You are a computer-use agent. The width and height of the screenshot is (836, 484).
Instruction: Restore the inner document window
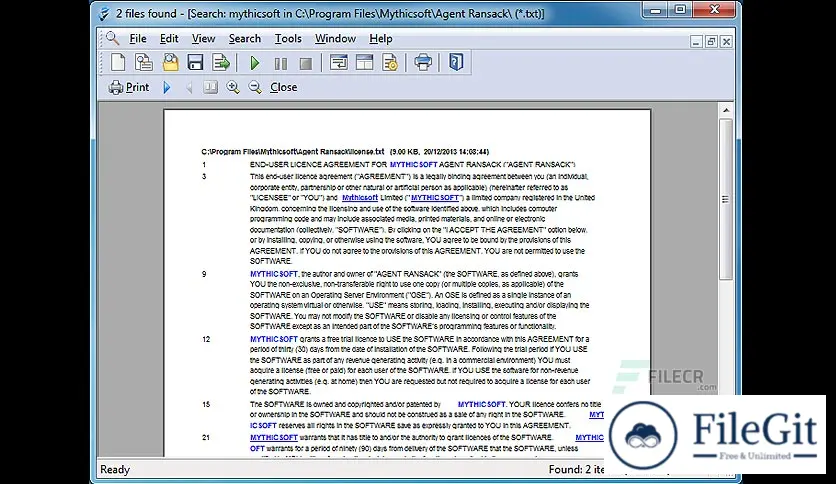711,42
